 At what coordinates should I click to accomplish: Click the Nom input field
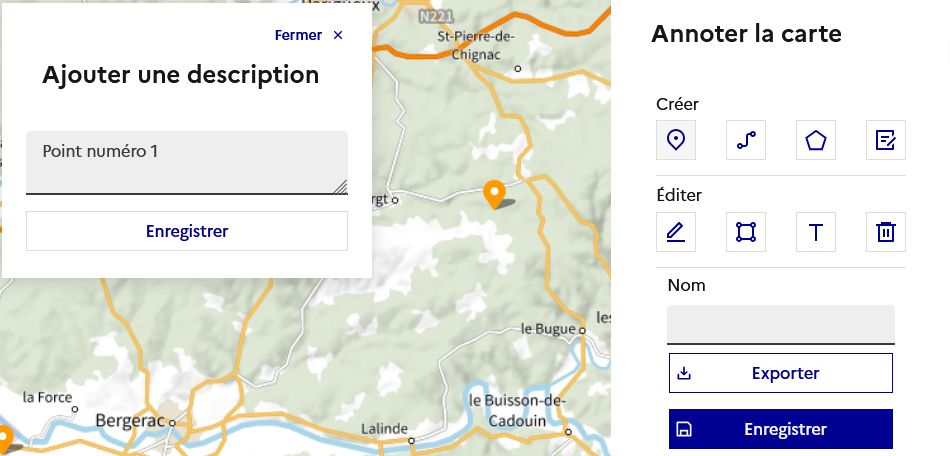780,324
